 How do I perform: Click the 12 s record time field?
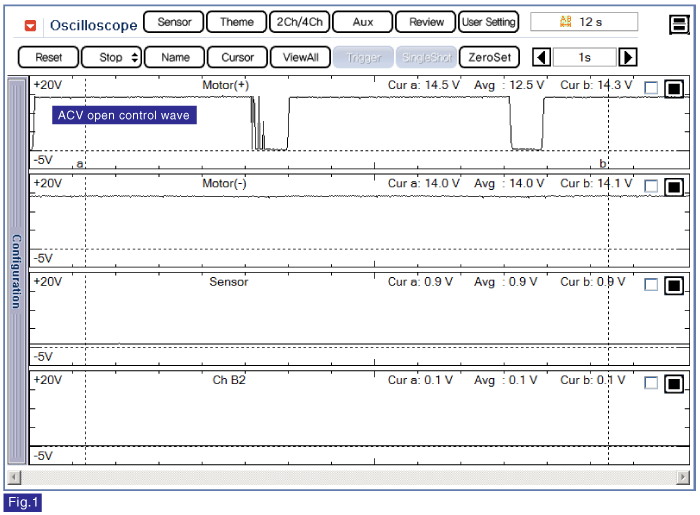click(584, 22)
